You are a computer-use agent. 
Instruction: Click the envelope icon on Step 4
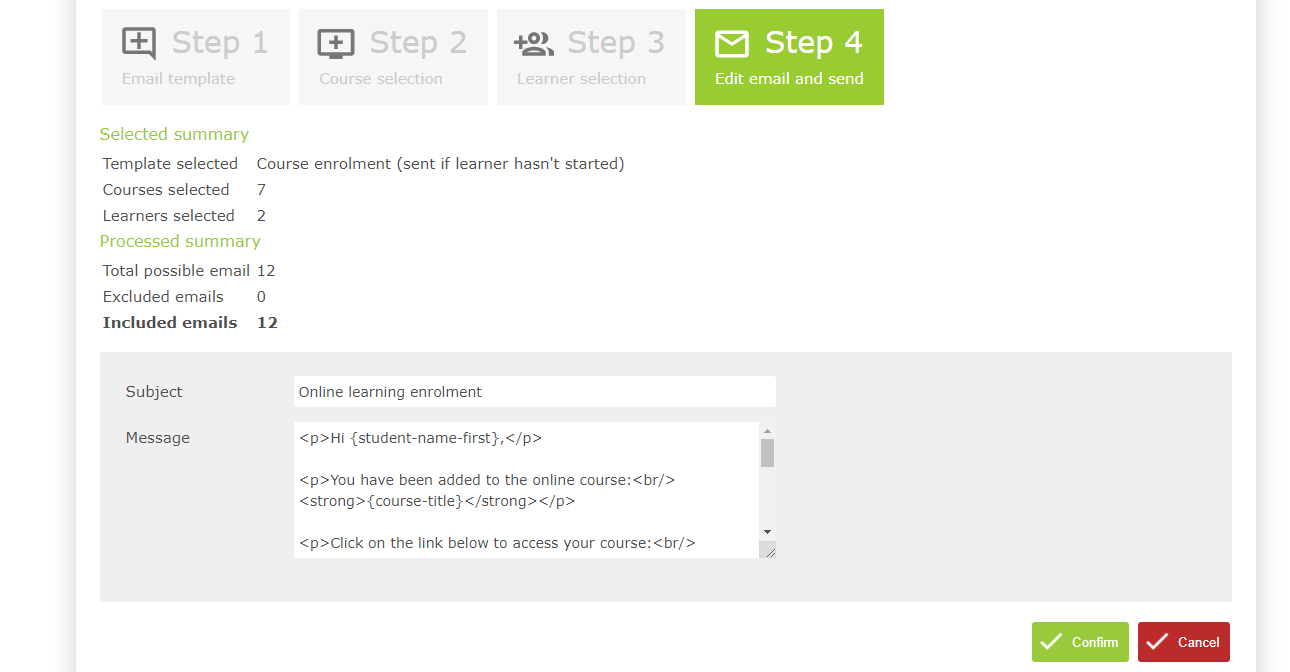[x=731, y=43]
